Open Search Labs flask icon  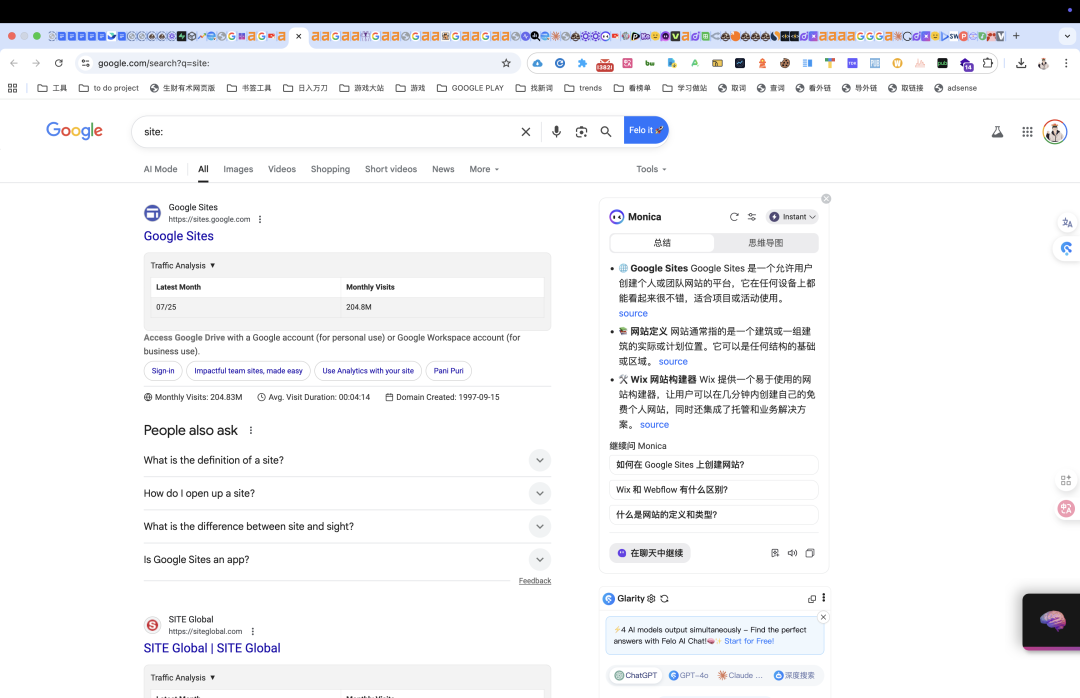click(x=997, y=132)
